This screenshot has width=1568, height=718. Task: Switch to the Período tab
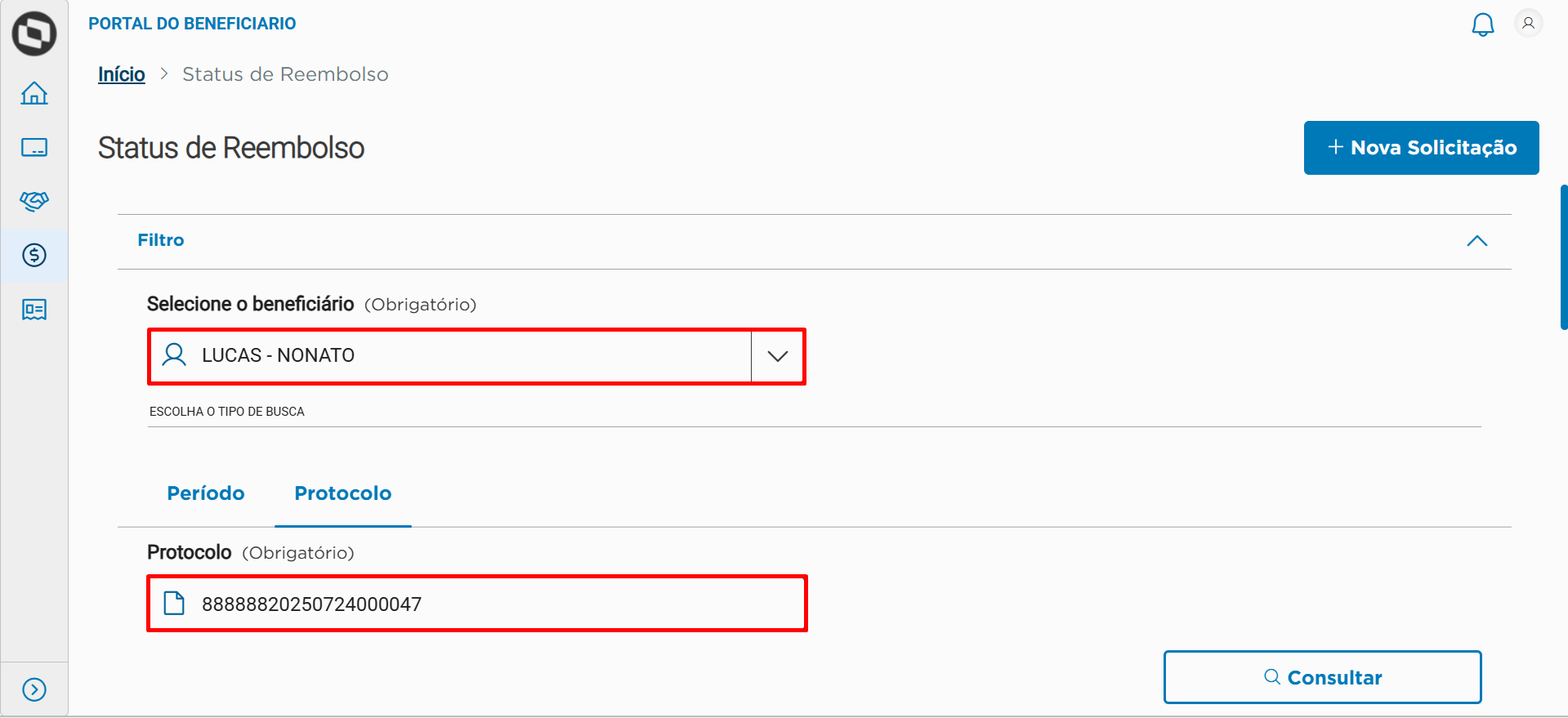206,493
